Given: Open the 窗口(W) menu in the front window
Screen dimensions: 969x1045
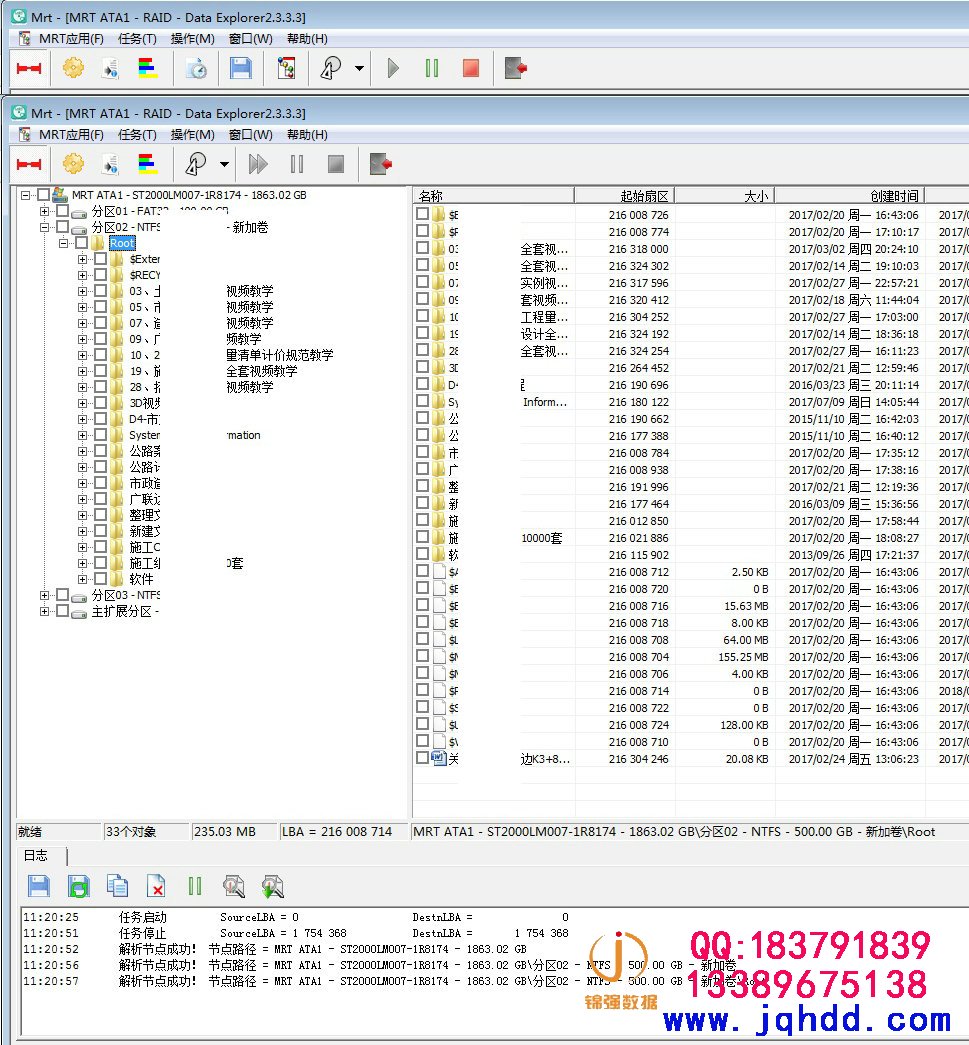Looking at the screenshot, I should (251, 135).
